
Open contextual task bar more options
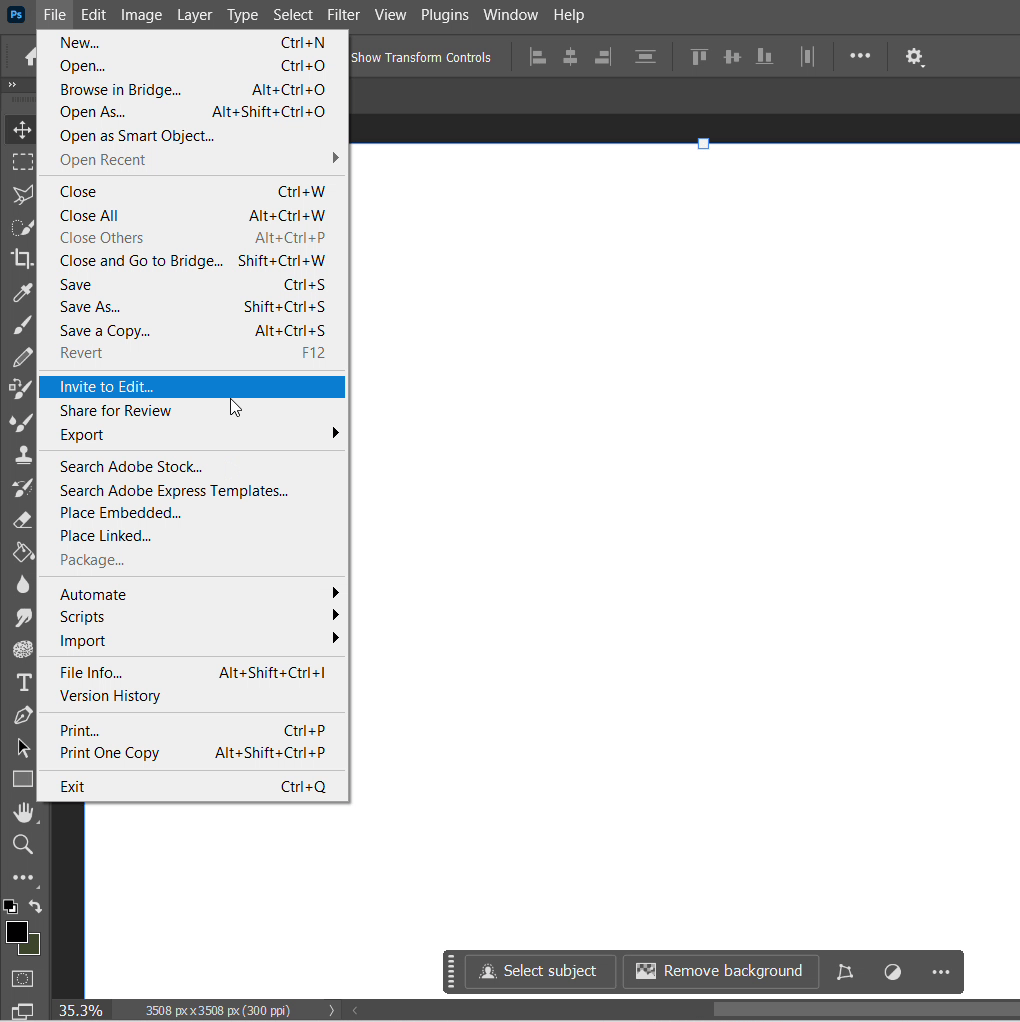coord(940,972)
